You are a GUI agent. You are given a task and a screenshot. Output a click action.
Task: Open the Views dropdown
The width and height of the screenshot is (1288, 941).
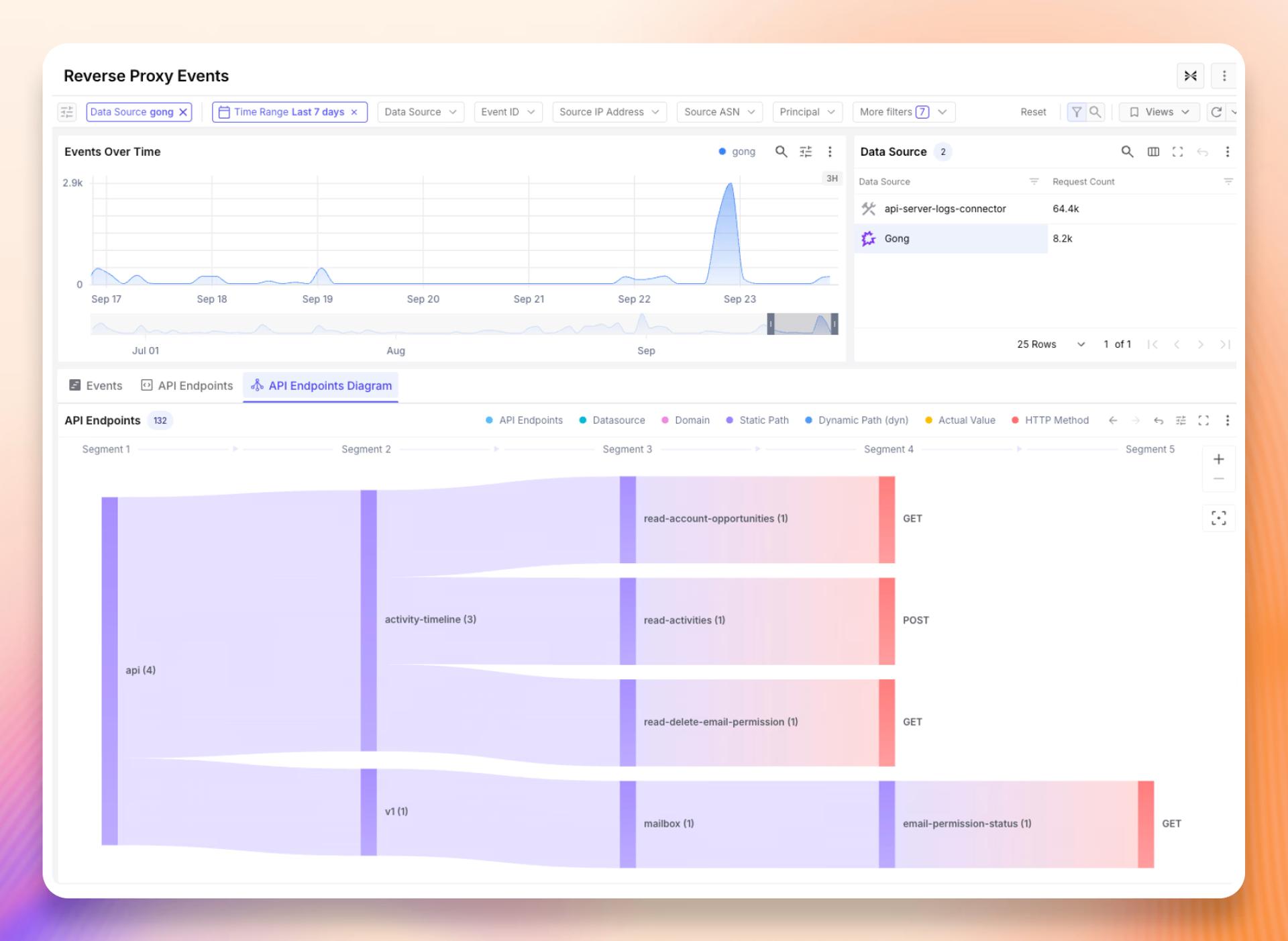(1159, 112)
